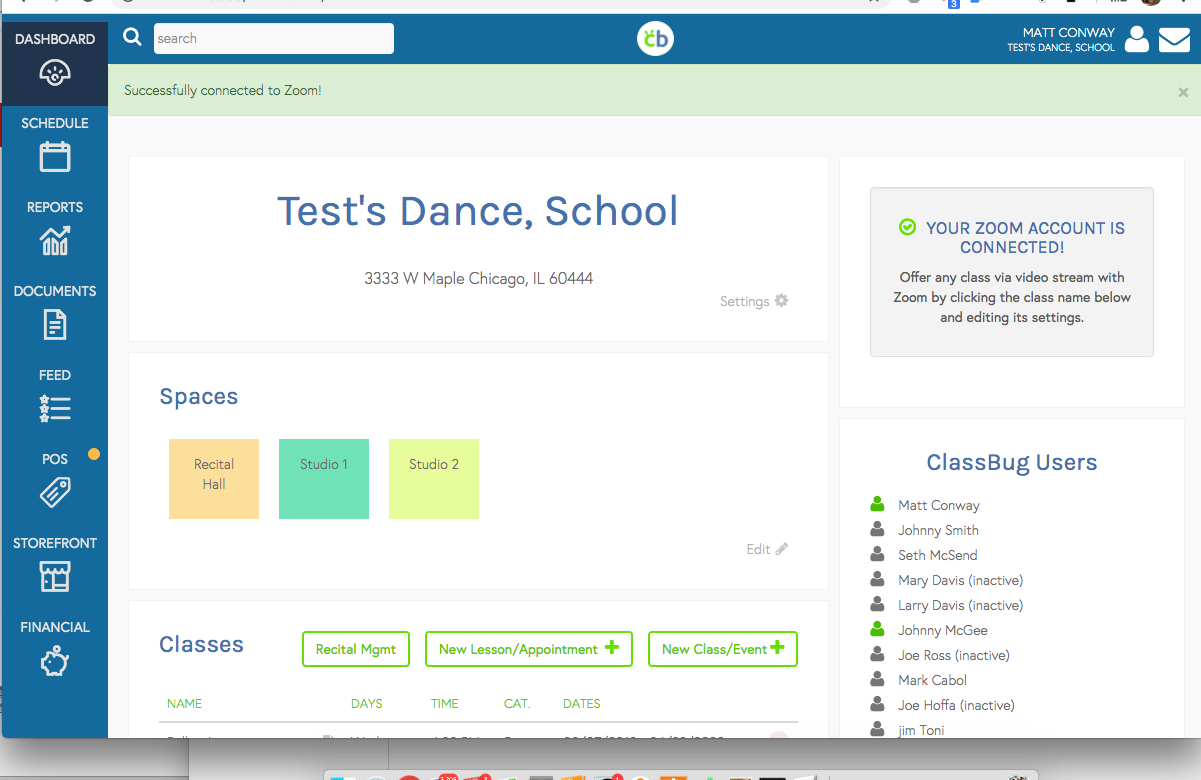Click the magnifying glass search icon
Screen dimensions: 1201x780
point(132,38)
